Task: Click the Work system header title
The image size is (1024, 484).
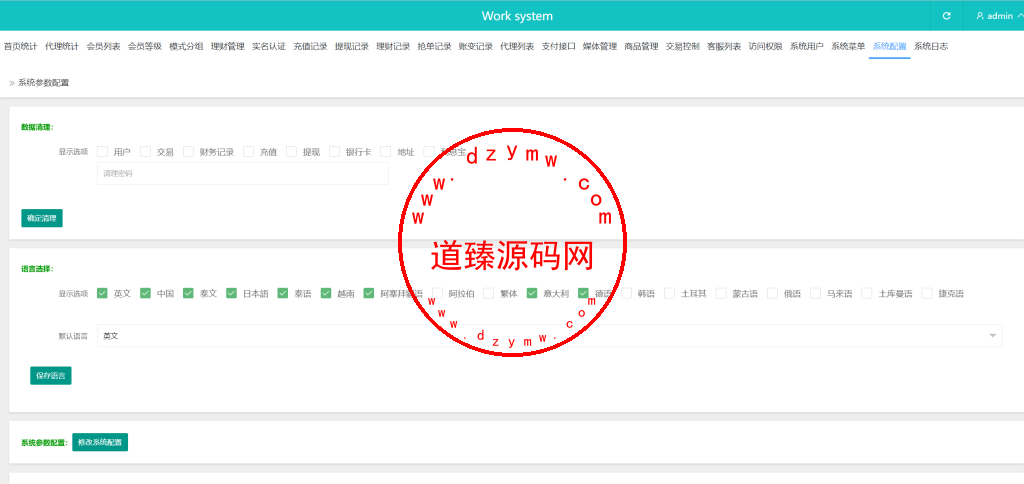Action: click(x=517, y=16)
